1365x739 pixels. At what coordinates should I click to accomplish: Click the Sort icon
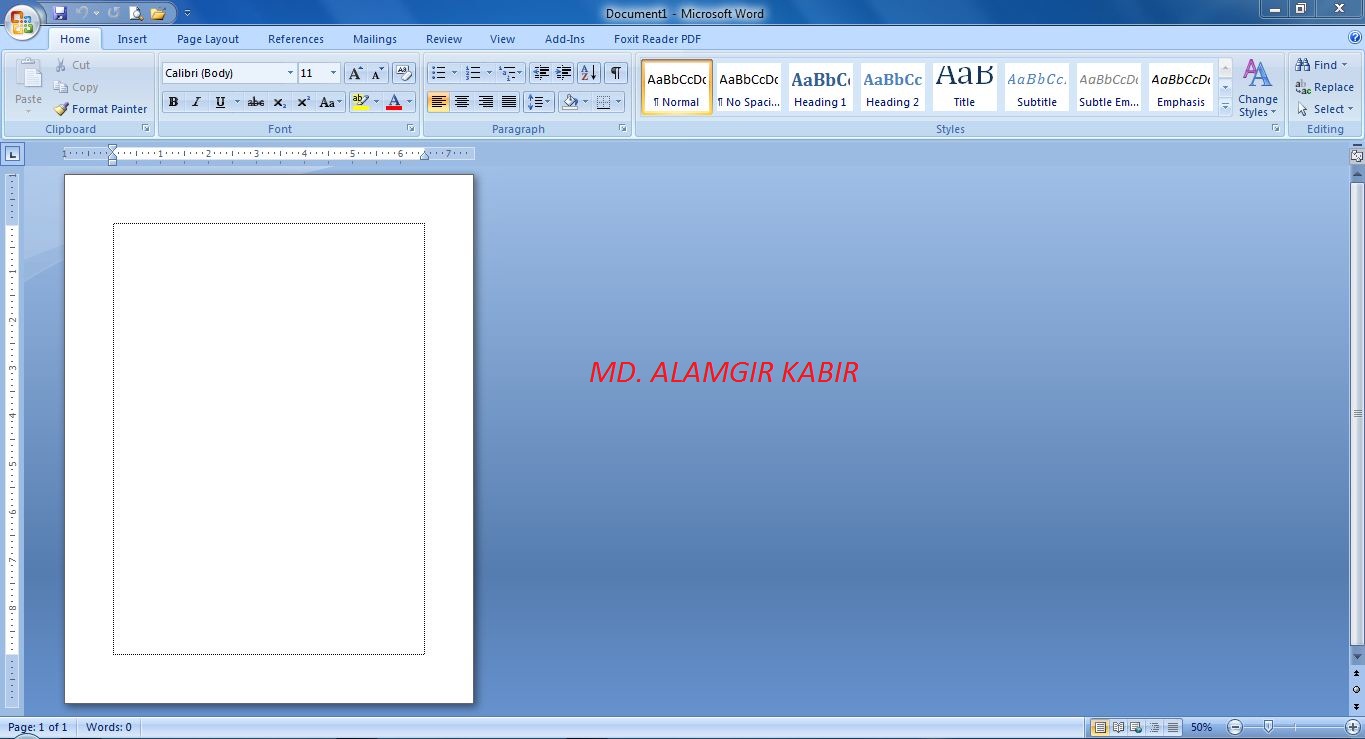[589, 73]
